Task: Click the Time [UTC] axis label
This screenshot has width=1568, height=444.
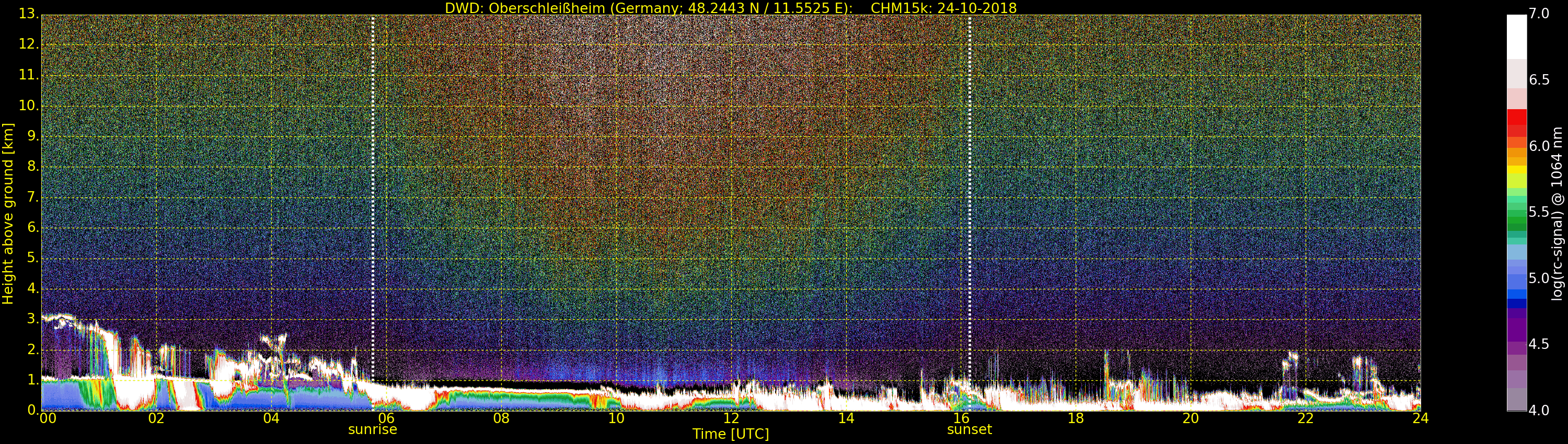Action: click(x=731, y=434)
